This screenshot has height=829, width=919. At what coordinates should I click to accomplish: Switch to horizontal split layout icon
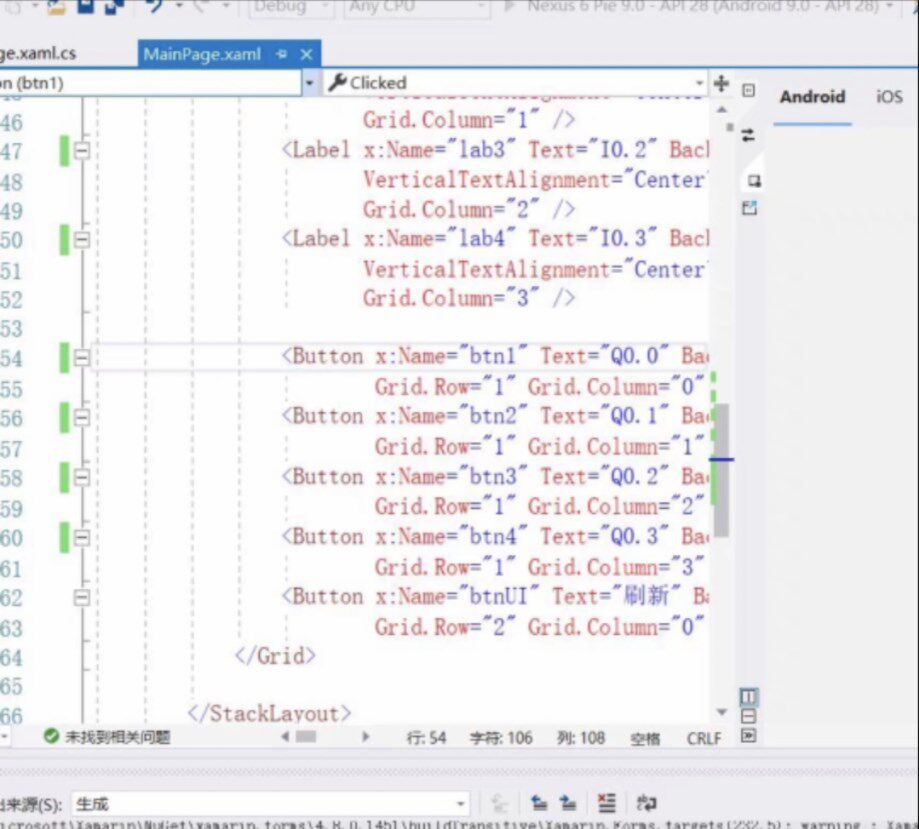(x=748, y=716)
